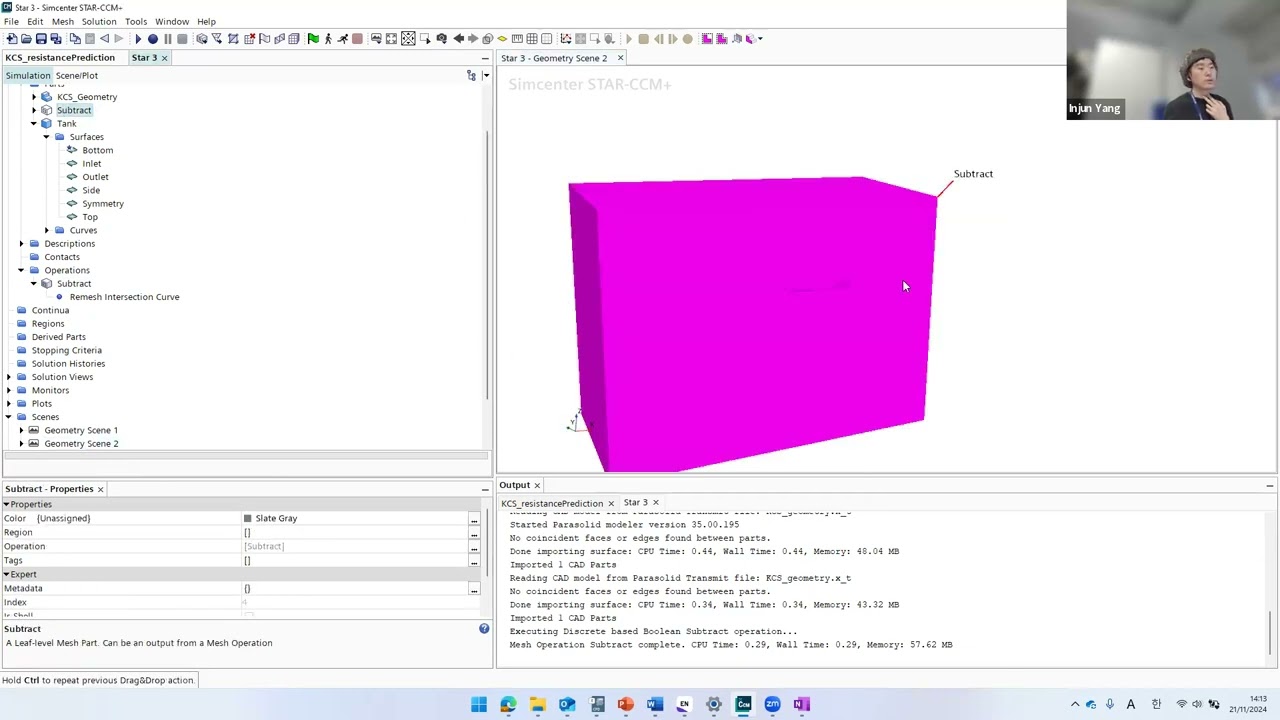The width and height of the screenshot is (1280, 720).
Task: Click the Clear Generated Meshes icon with red X
Action: [x=250, y=38]
